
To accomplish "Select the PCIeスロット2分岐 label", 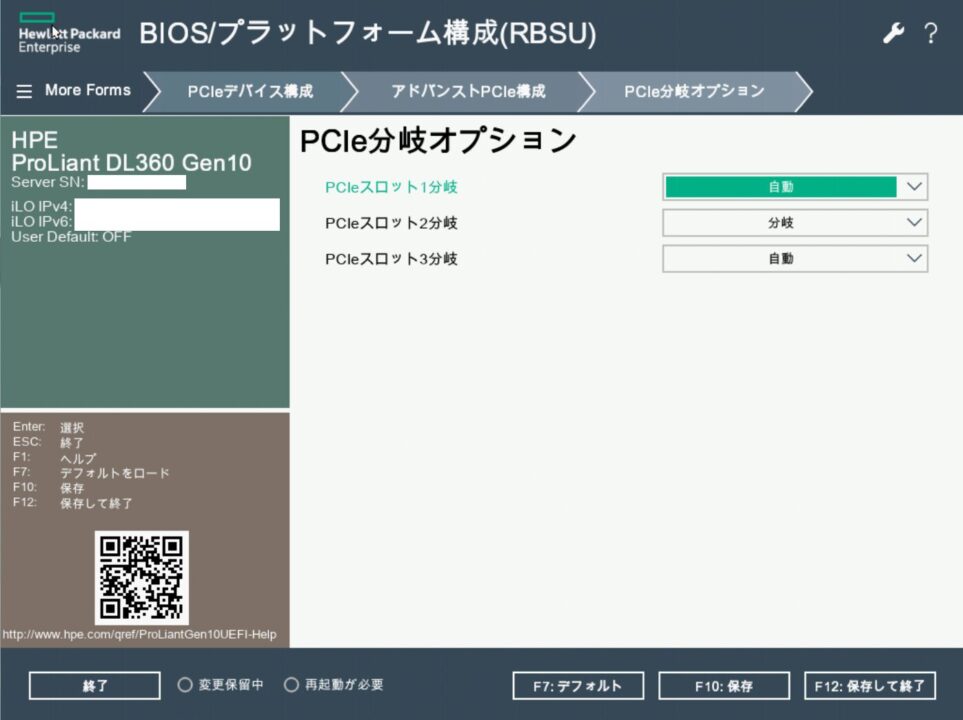I will [391, 223].
